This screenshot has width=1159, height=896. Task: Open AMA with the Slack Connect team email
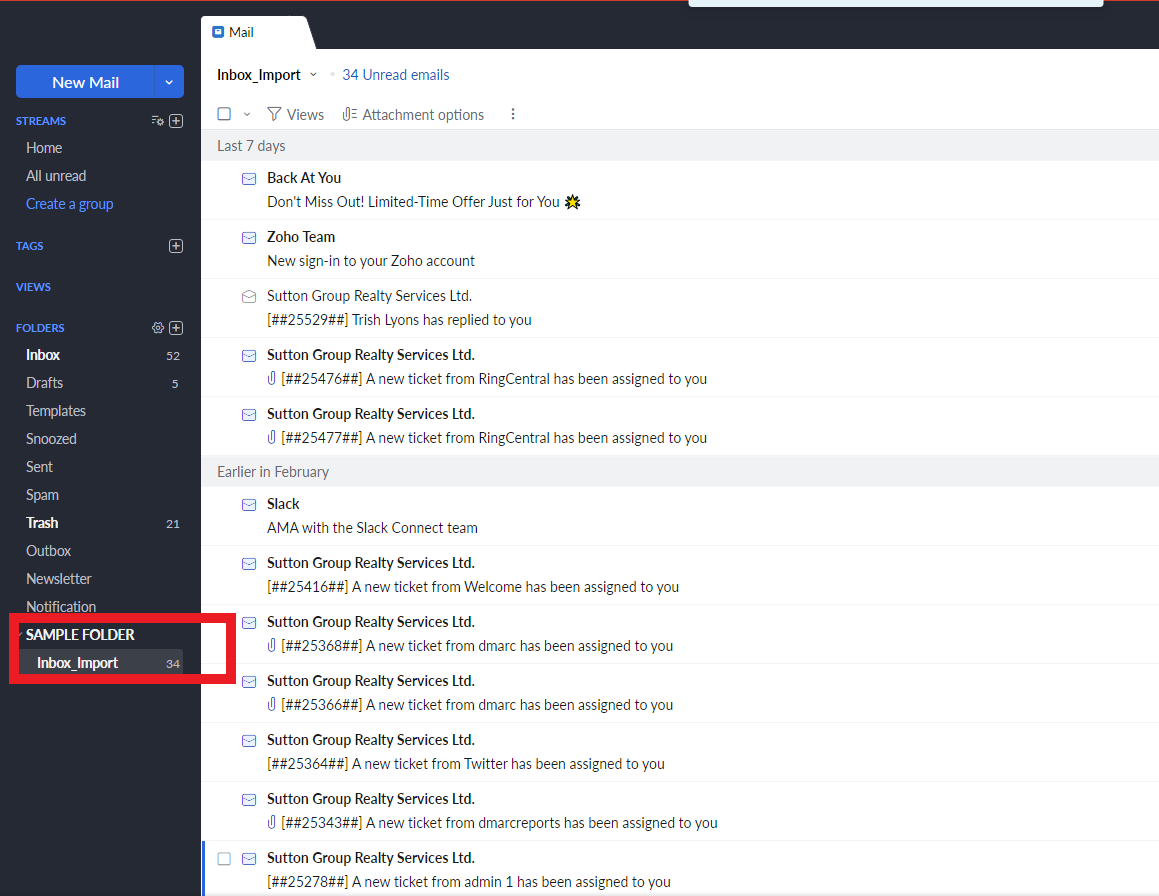click(680, 516)
